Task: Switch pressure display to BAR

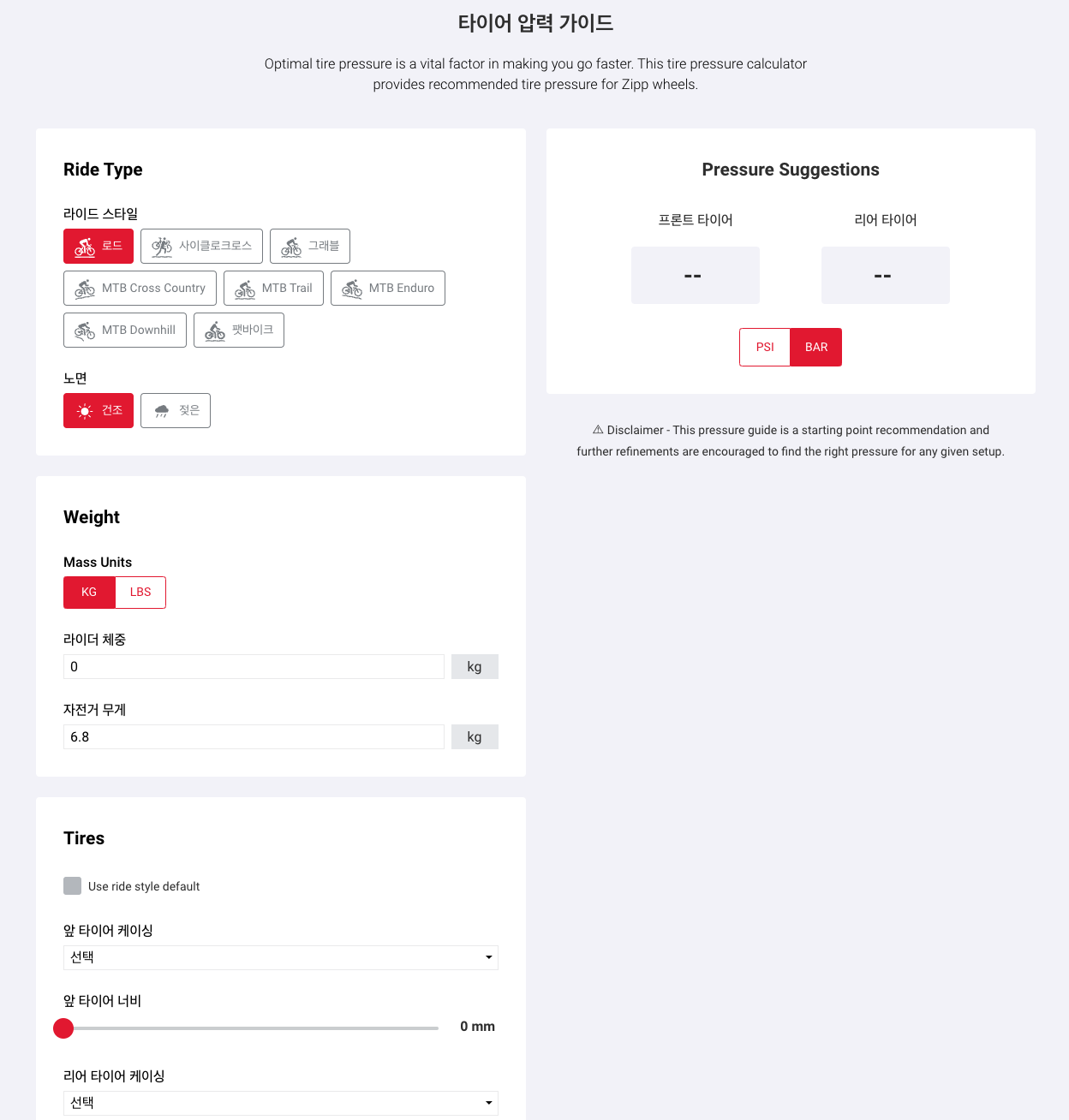Action: [x=816, y=348]
